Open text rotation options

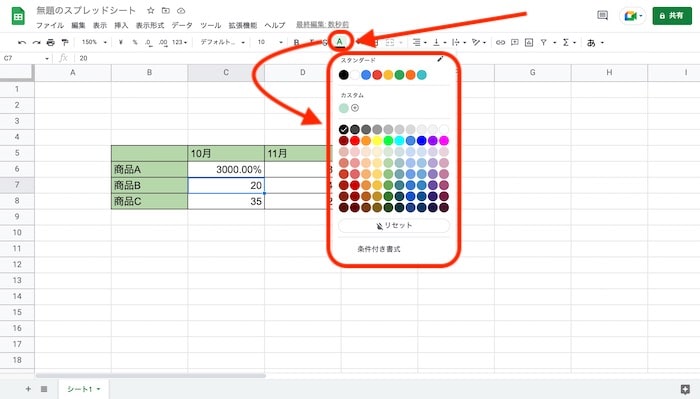[x=478, y=42]
